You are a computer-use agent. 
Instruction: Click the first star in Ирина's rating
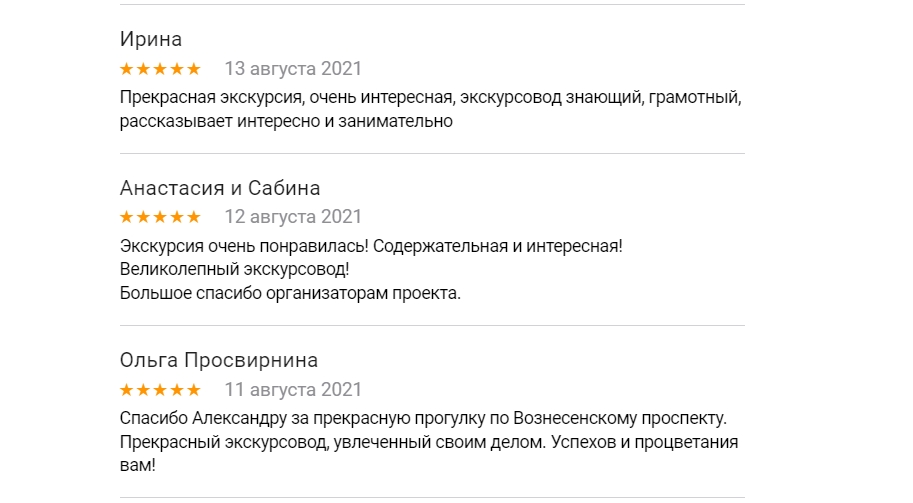click(127, 69)
